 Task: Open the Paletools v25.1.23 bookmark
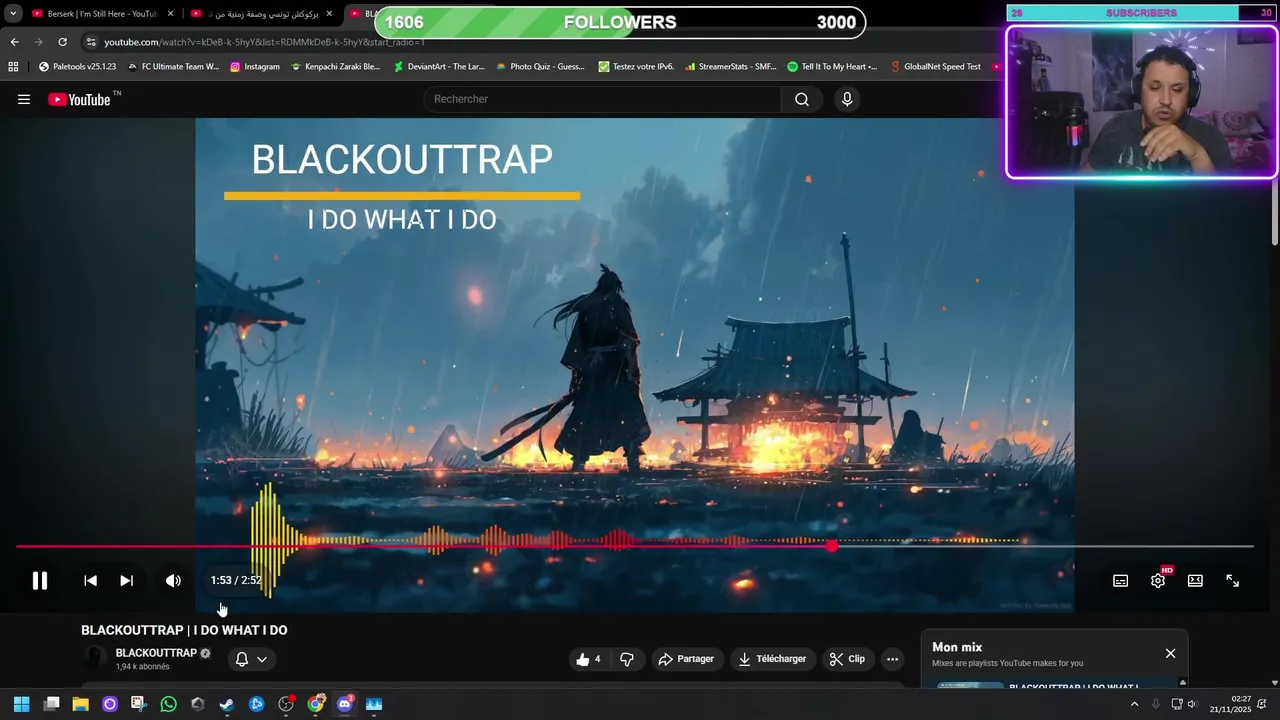[77, 67]
